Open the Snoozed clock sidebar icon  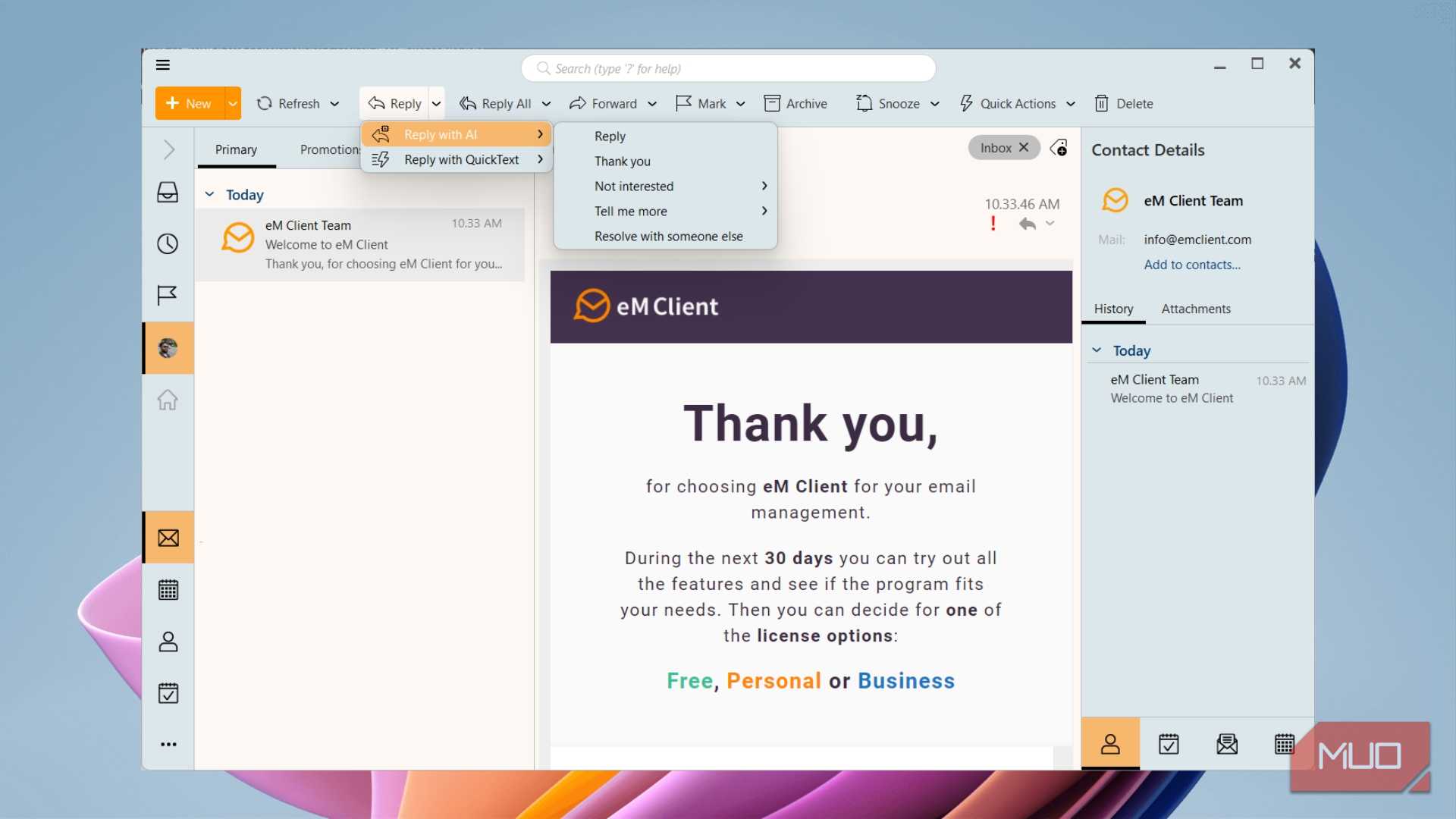tap(168, 243)
